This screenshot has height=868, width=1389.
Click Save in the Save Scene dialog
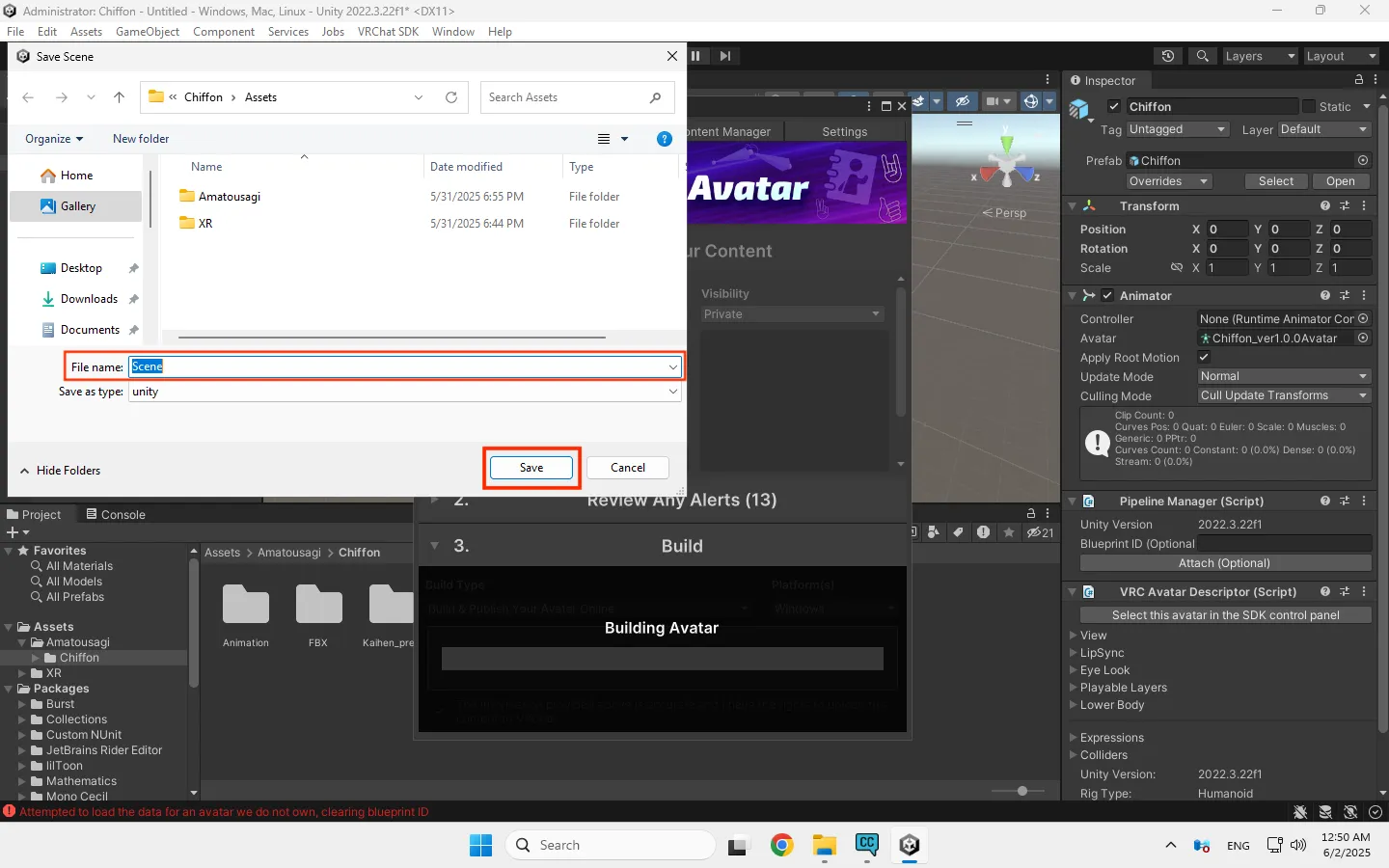pos(531,468)
